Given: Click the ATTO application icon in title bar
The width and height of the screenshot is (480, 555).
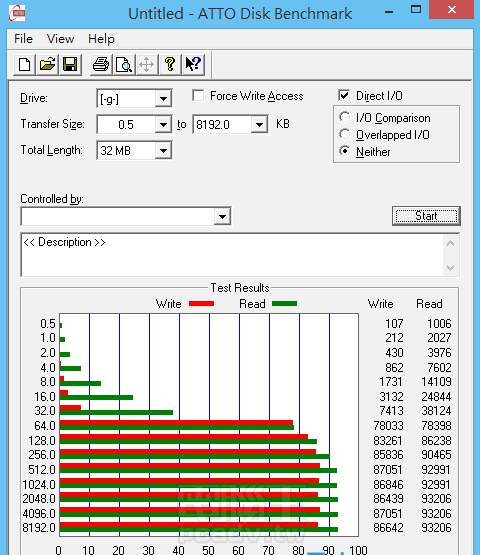Looking at the screenshot, I should coord(17,13).
